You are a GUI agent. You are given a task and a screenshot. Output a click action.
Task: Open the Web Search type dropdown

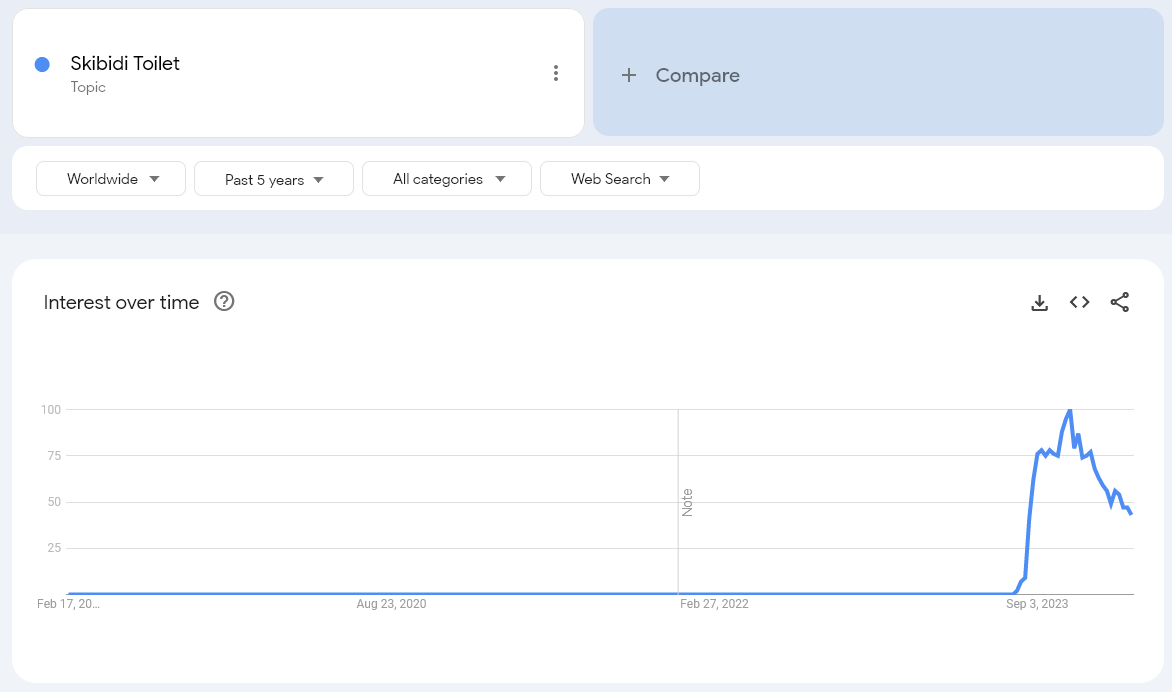[620, 179]
